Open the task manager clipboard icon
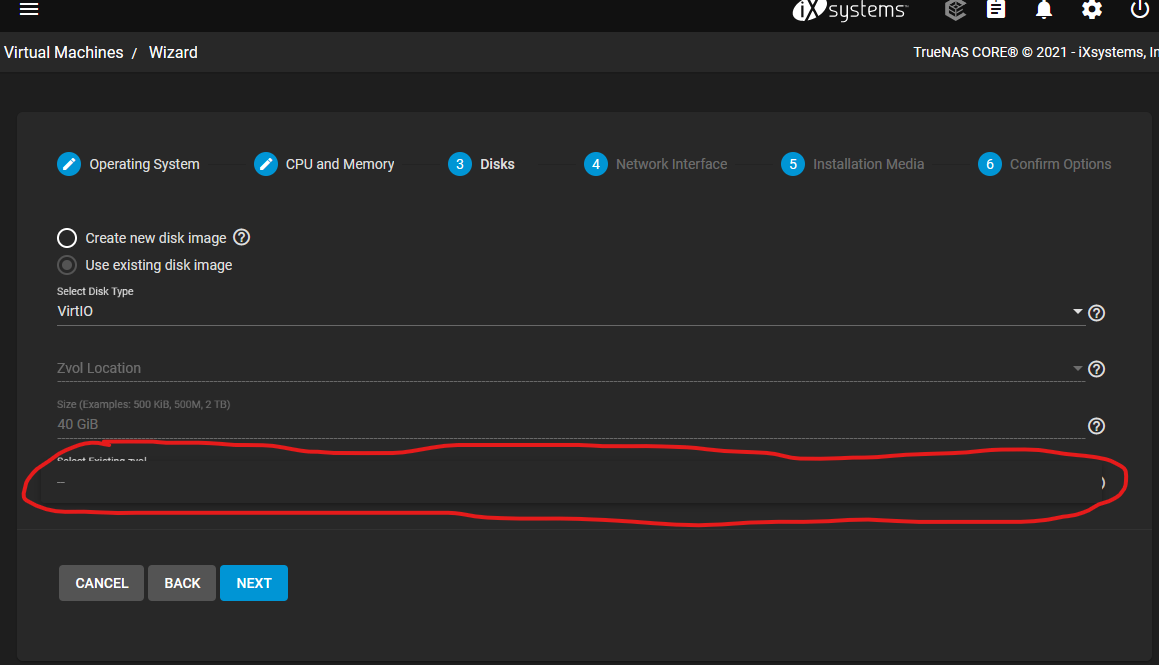Screen dimensions: 1159x665 (996, 10)
